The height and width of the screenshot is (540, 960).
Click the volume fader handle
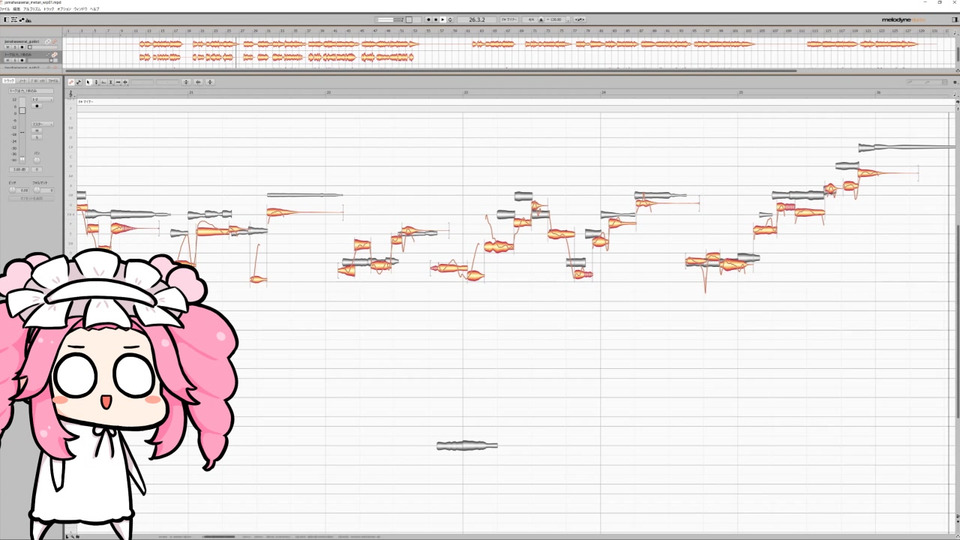tap(22, 110)
